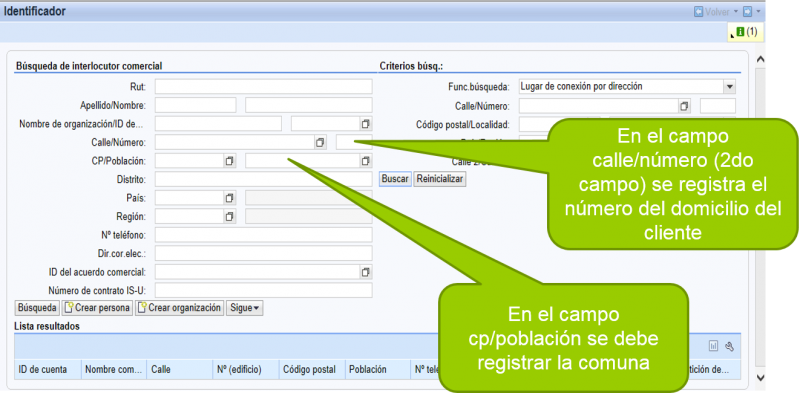Open value help for Región field

click(230, 217)
